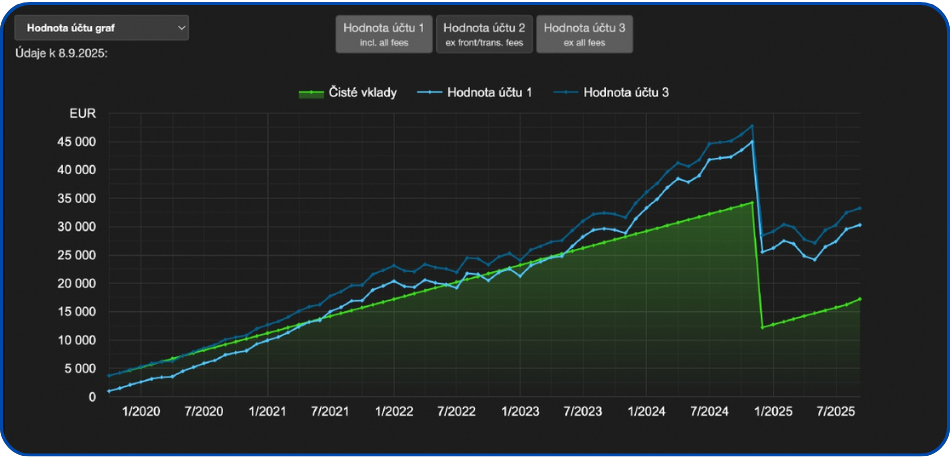Image resolution: width=950 pixels, height=458 pixels.
Task: Select the final data point of Hodnota účtu 1 line
Action: pos(860,225)
